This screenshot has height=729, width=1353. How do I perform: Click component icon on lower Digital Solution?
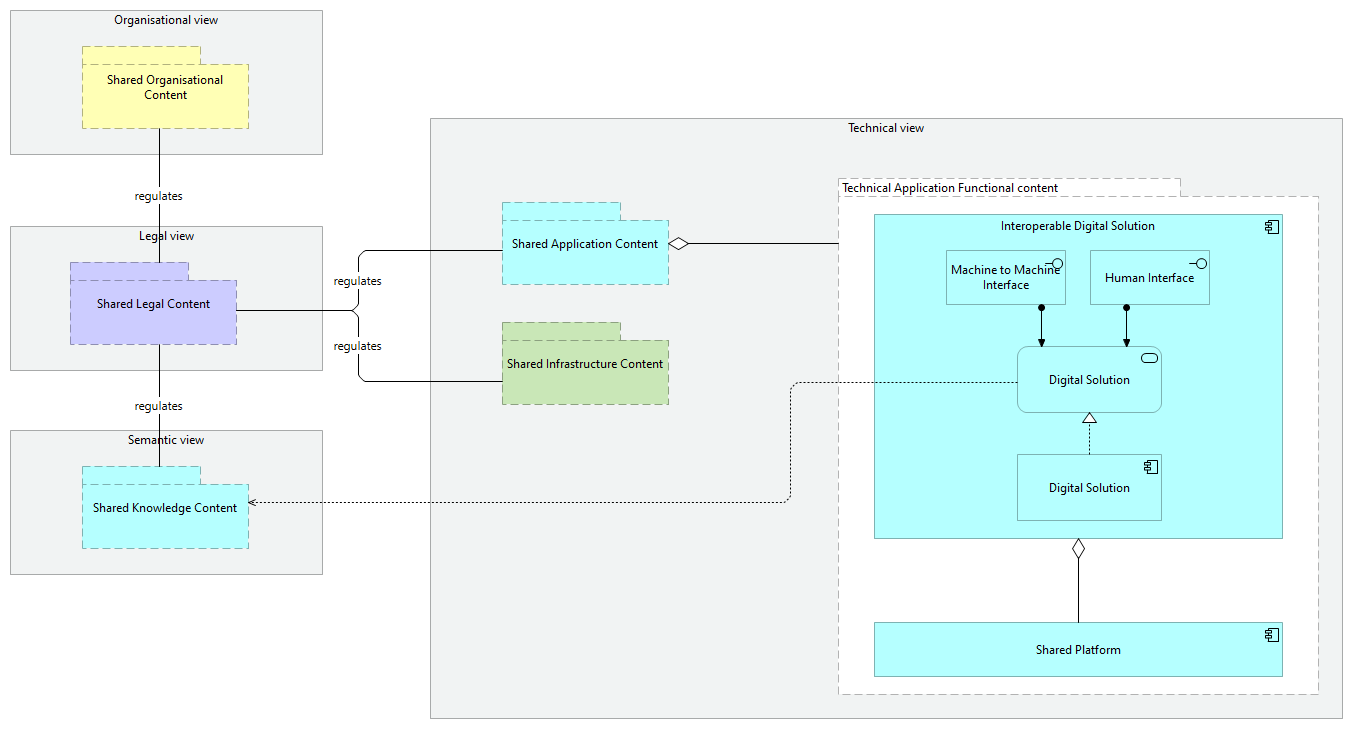coord(1151,467)
